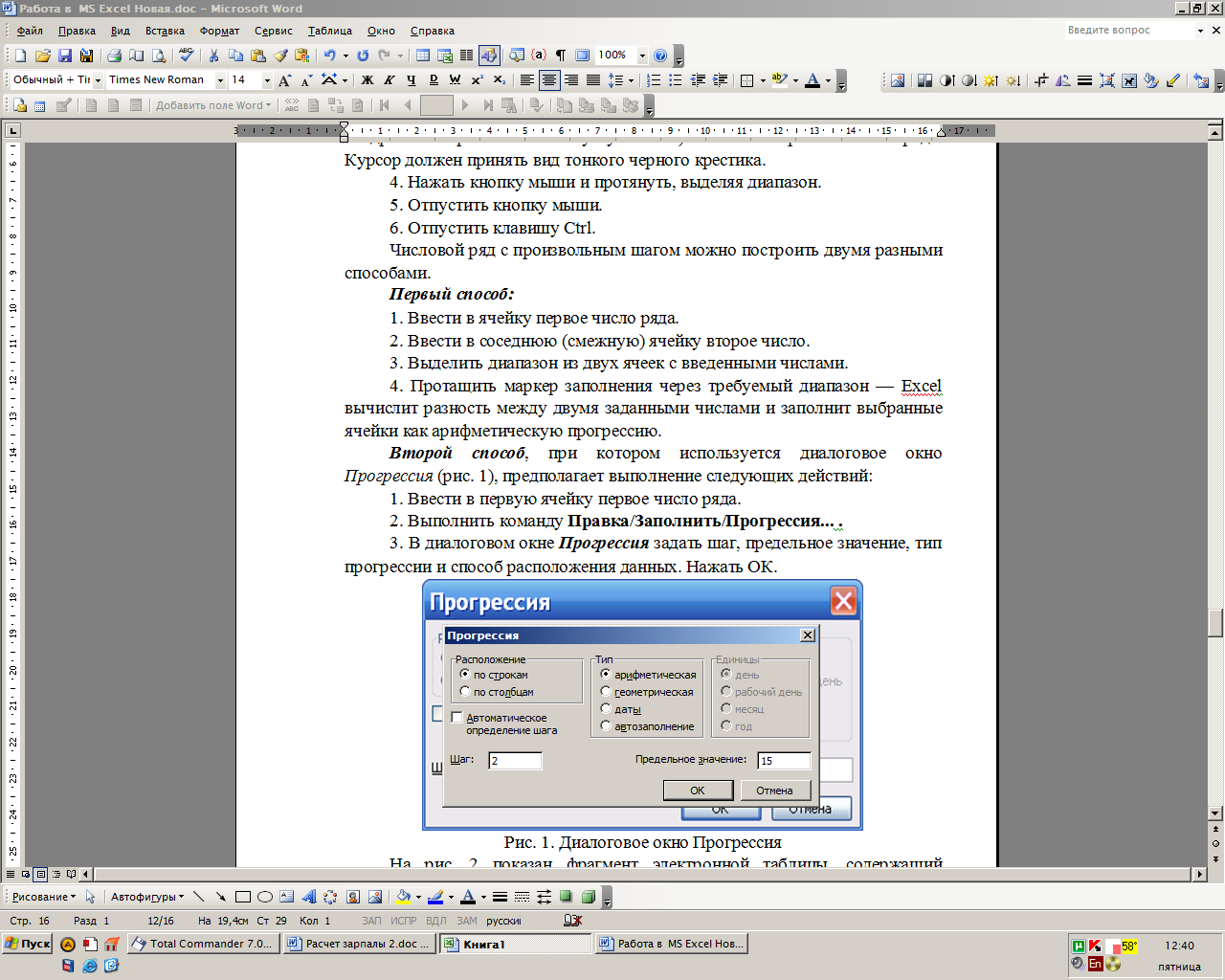This screenshot has height=980, width=1225.
Task: Expand the font color dropdown arrow
Action: pos(828,80)
